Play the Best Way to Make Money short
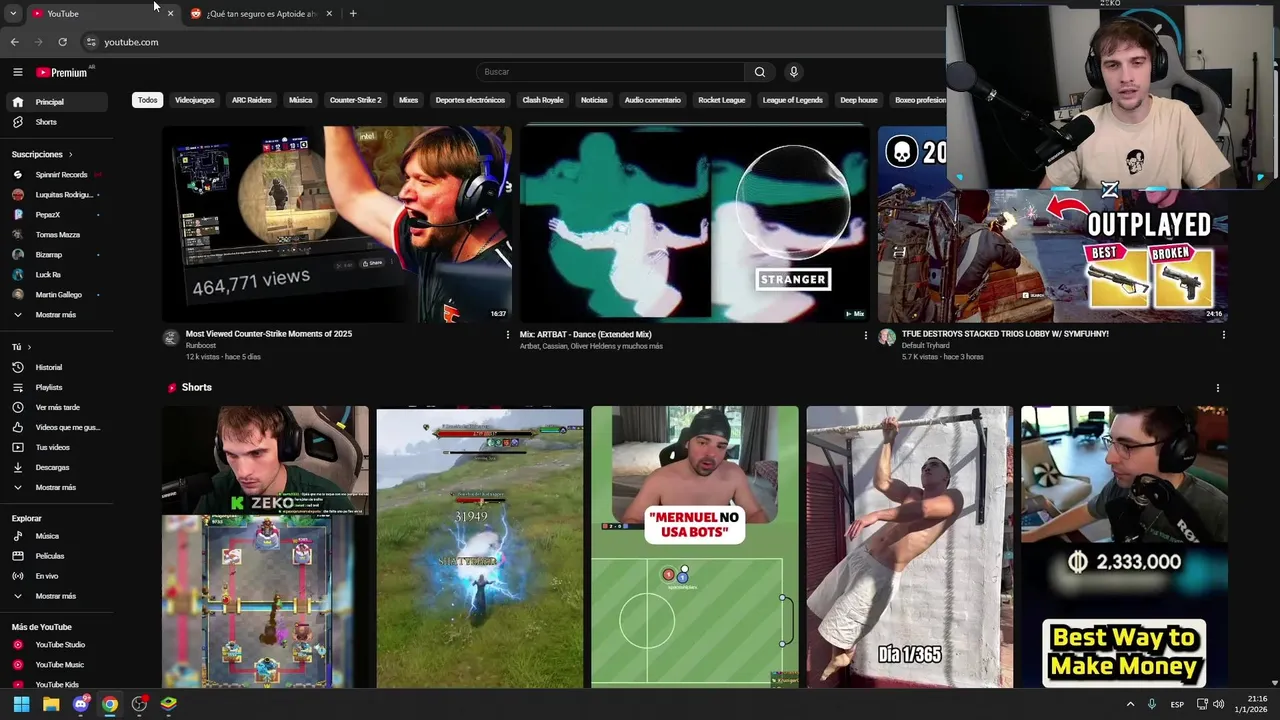 point(1125,547)
